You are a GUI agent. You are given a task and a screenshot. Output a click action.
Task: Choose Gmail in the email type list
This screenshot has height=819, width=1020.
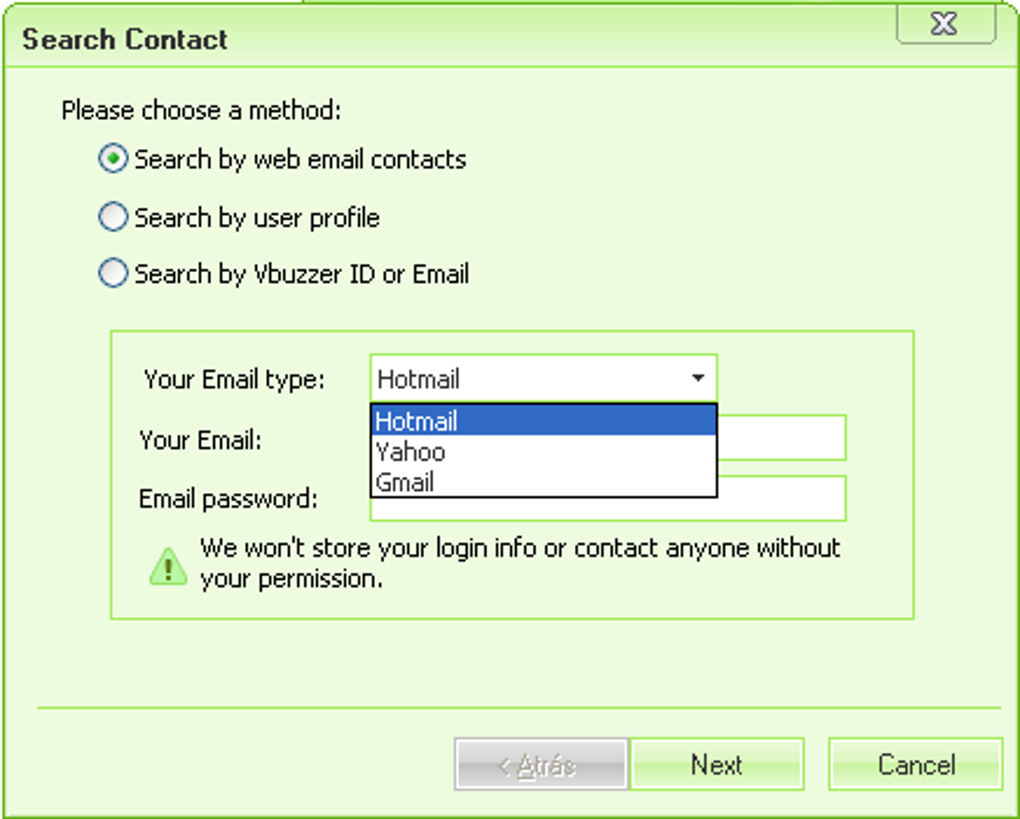pos(543,482)
